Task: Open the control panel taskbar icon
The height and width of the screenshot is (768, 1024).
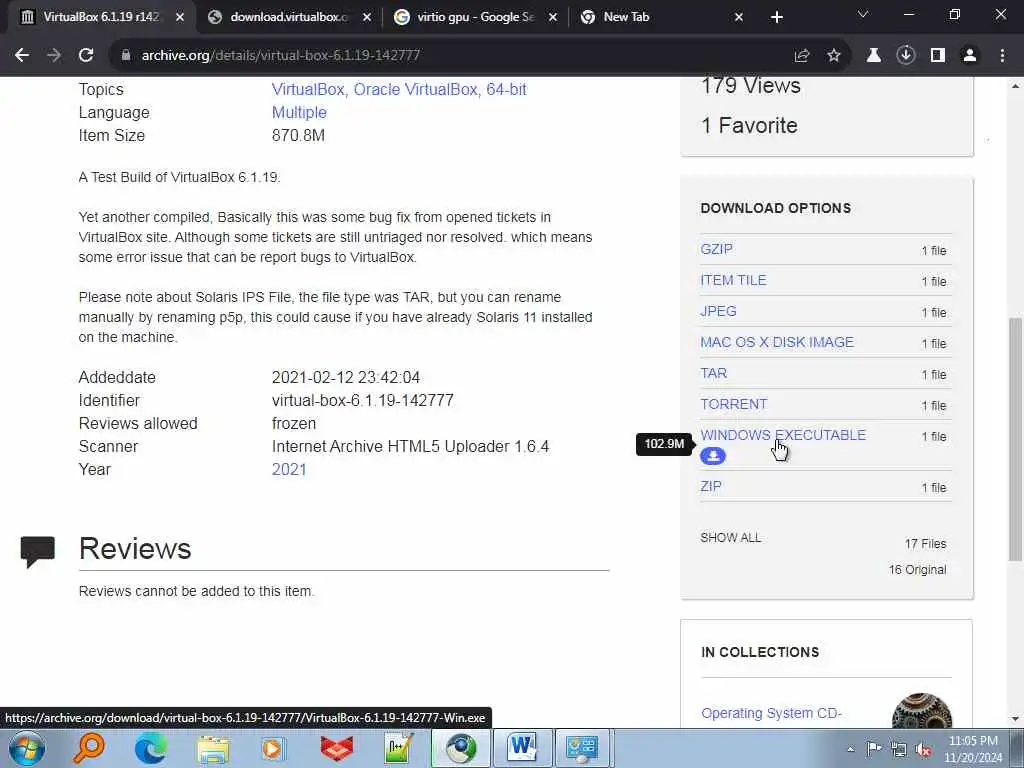Action: (x=583, y=748)
